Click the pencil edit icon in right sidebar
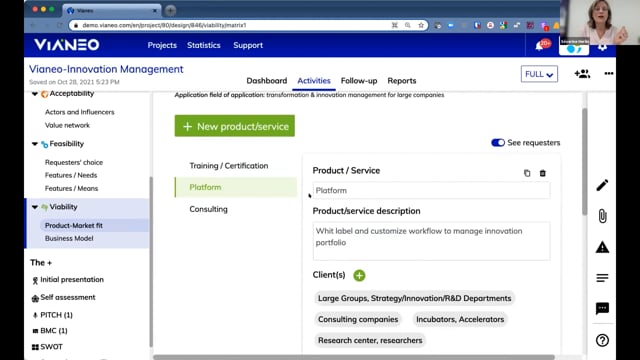Image resolution: width=640 pixels, height=360 pixels. click(602, 185)
